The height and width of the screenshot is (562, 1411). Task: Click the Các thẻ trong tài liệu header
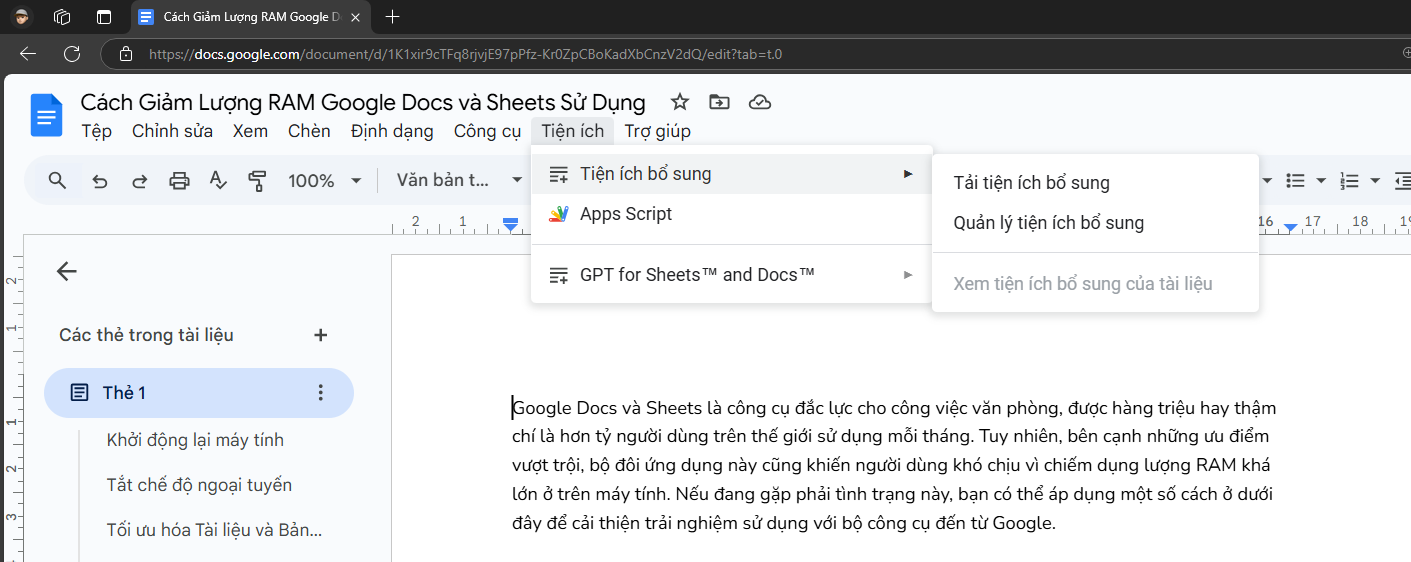pyautogui.click(x=146, y=335)
